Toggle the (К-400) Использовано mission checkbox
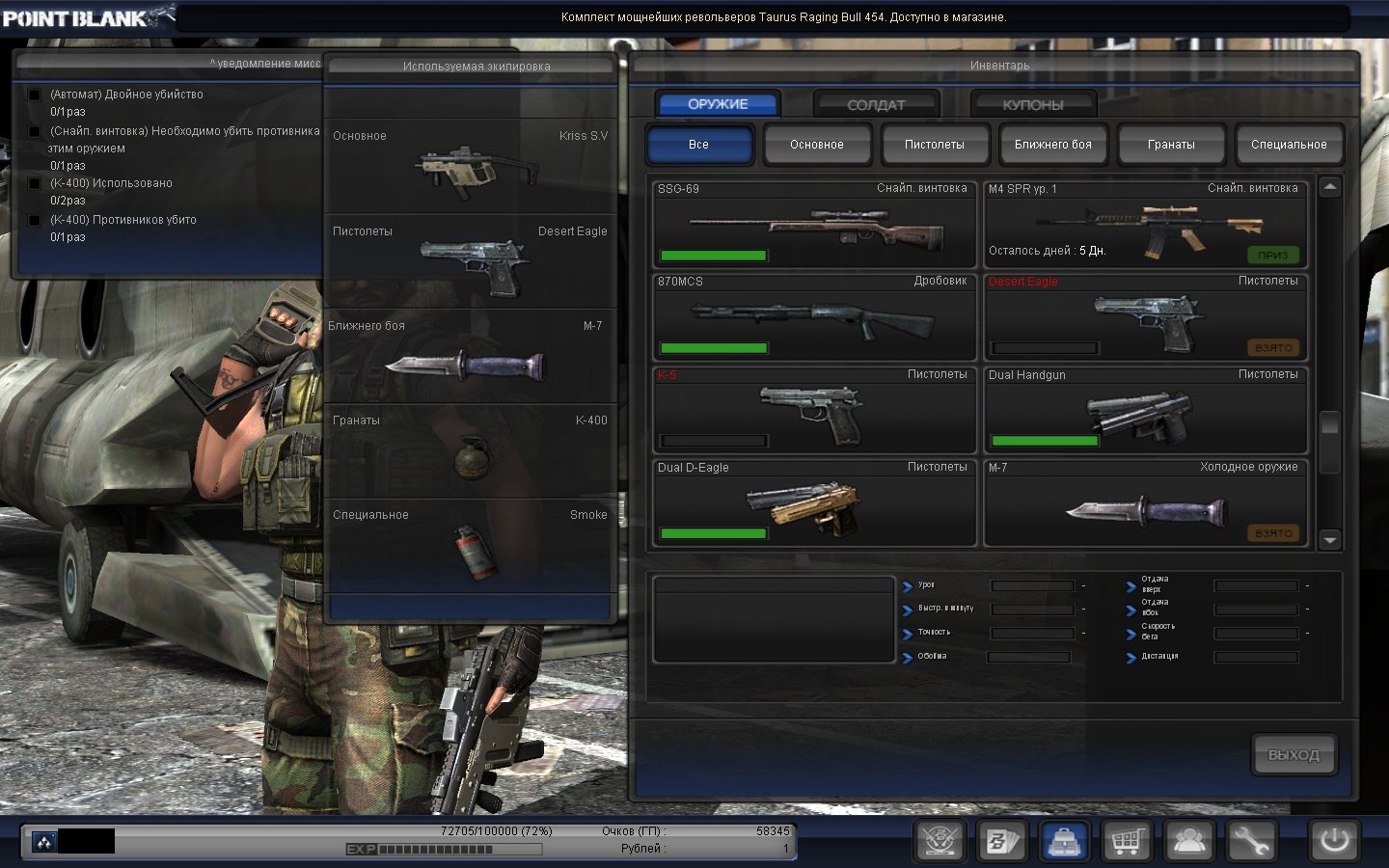 point(35,183)
